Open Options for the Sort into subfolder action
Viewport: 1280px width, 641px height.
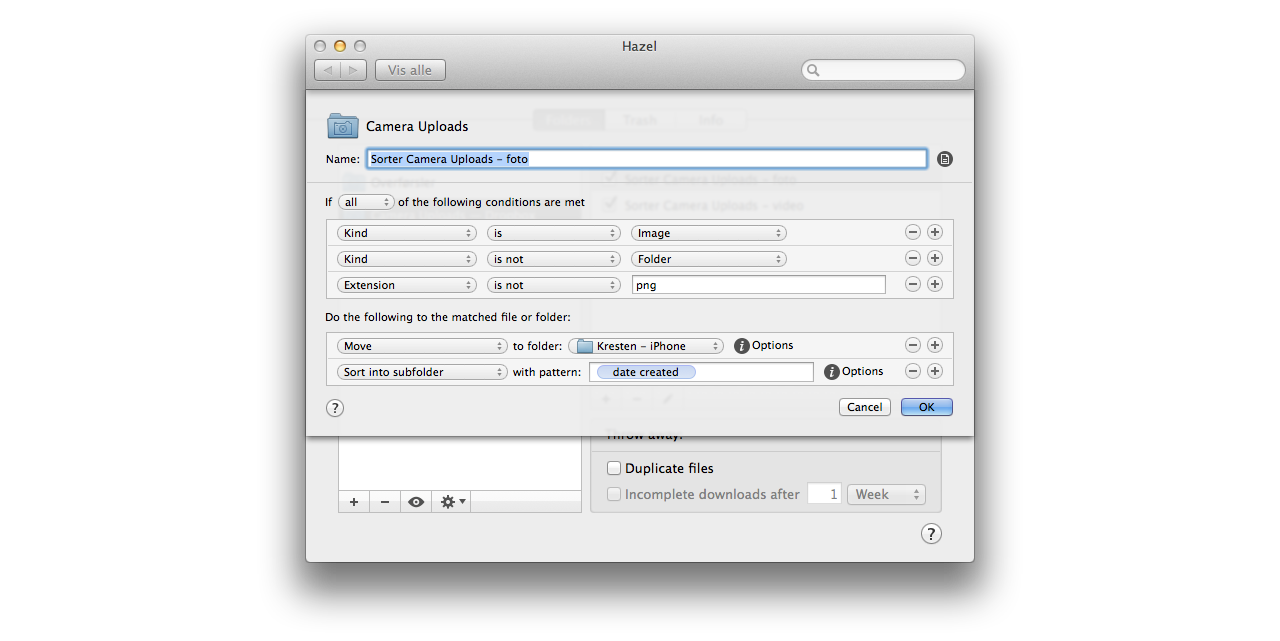pos(832,372)
